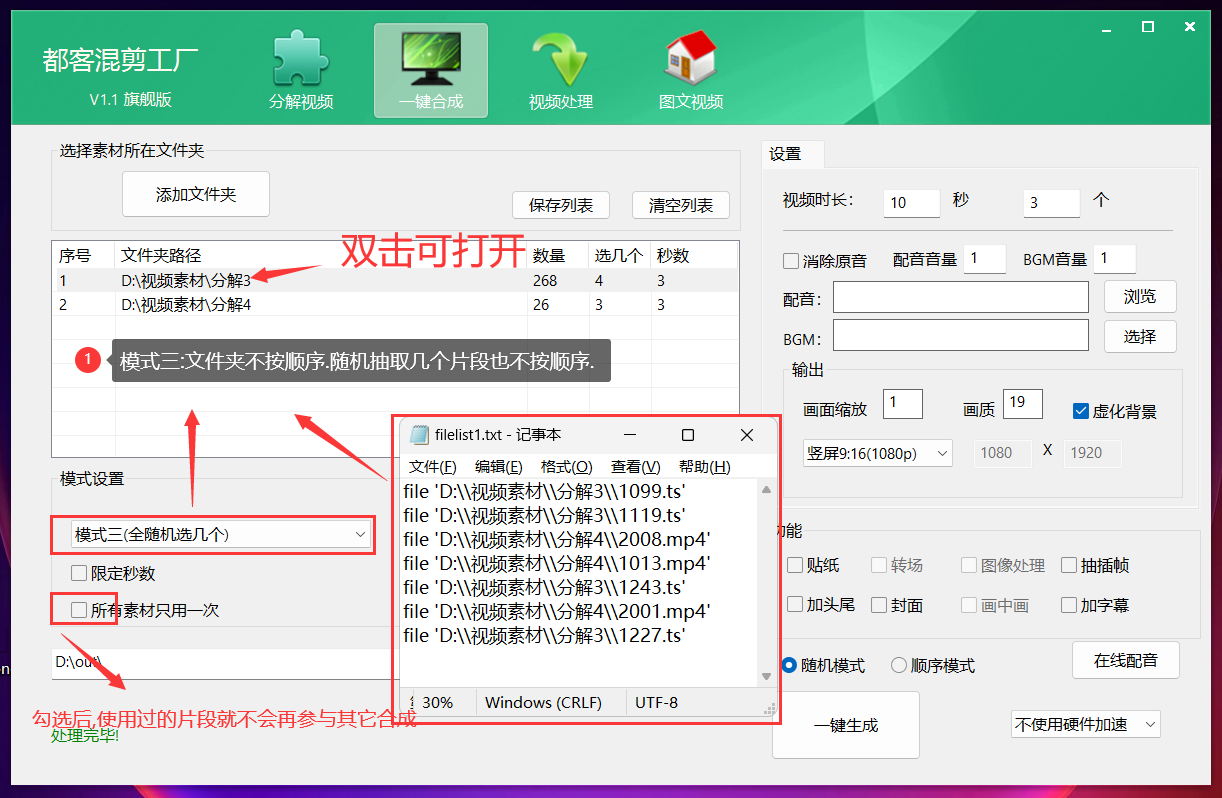Click Notepad line with 1227.ts
Viewport: 1222px width, 798px height.
point(545,635)
